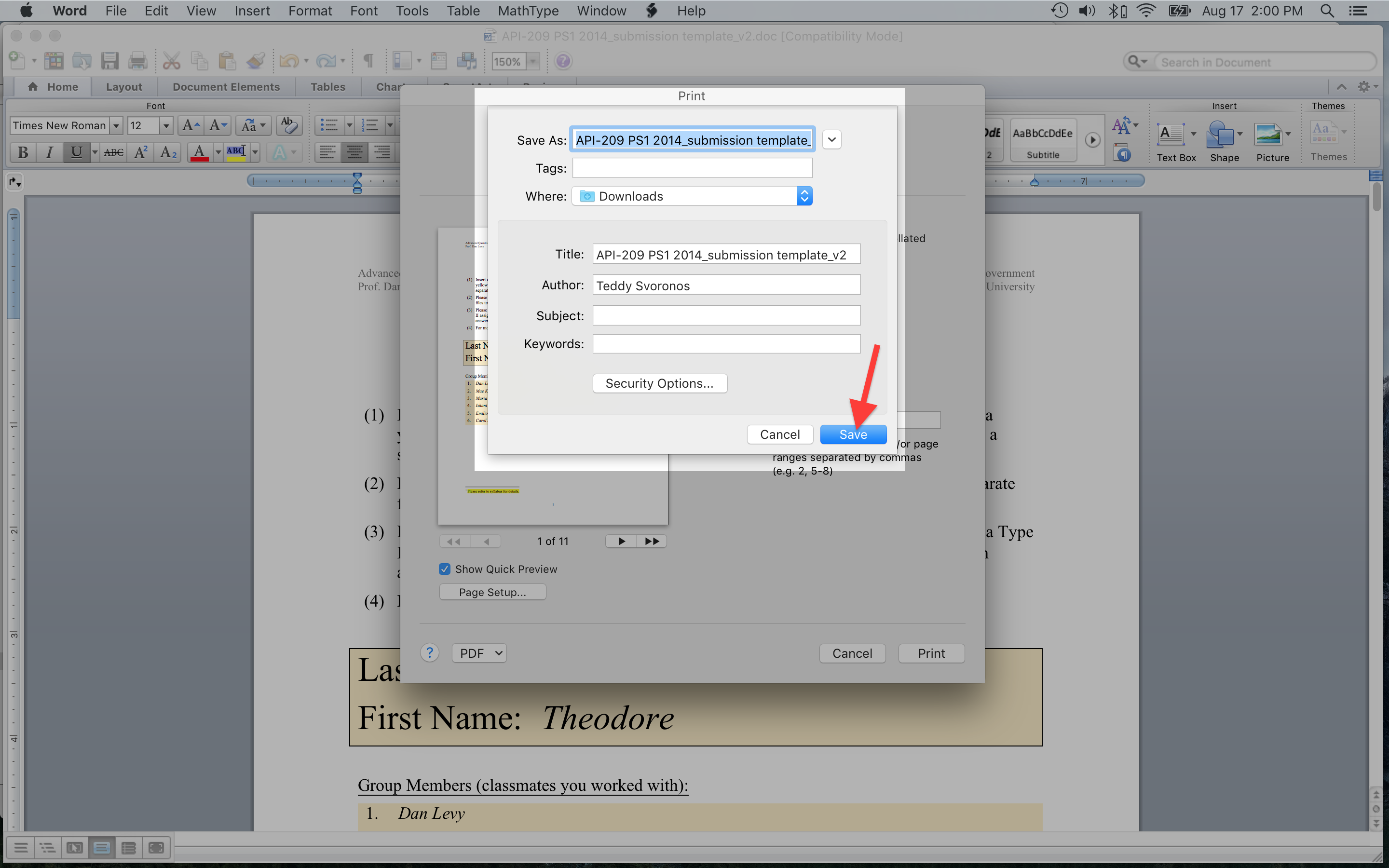Switch to the Layout ribbon tab
The width and height of the screenshot is (1389, 868).
[124, 87]
